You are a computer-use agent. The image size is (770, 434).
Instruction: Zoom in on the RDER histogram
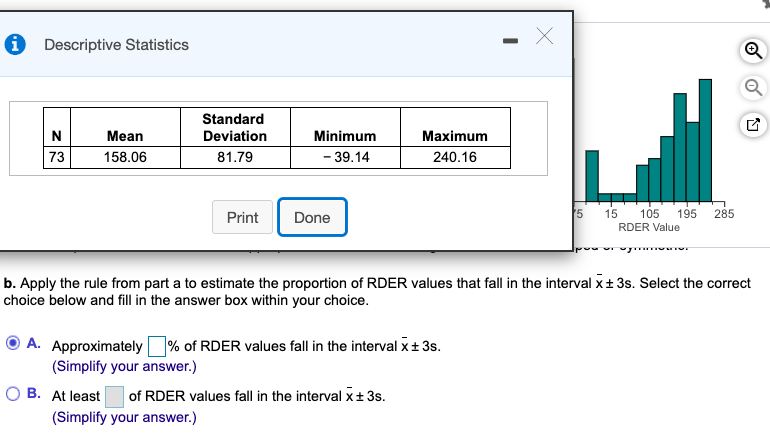[753, 51]
